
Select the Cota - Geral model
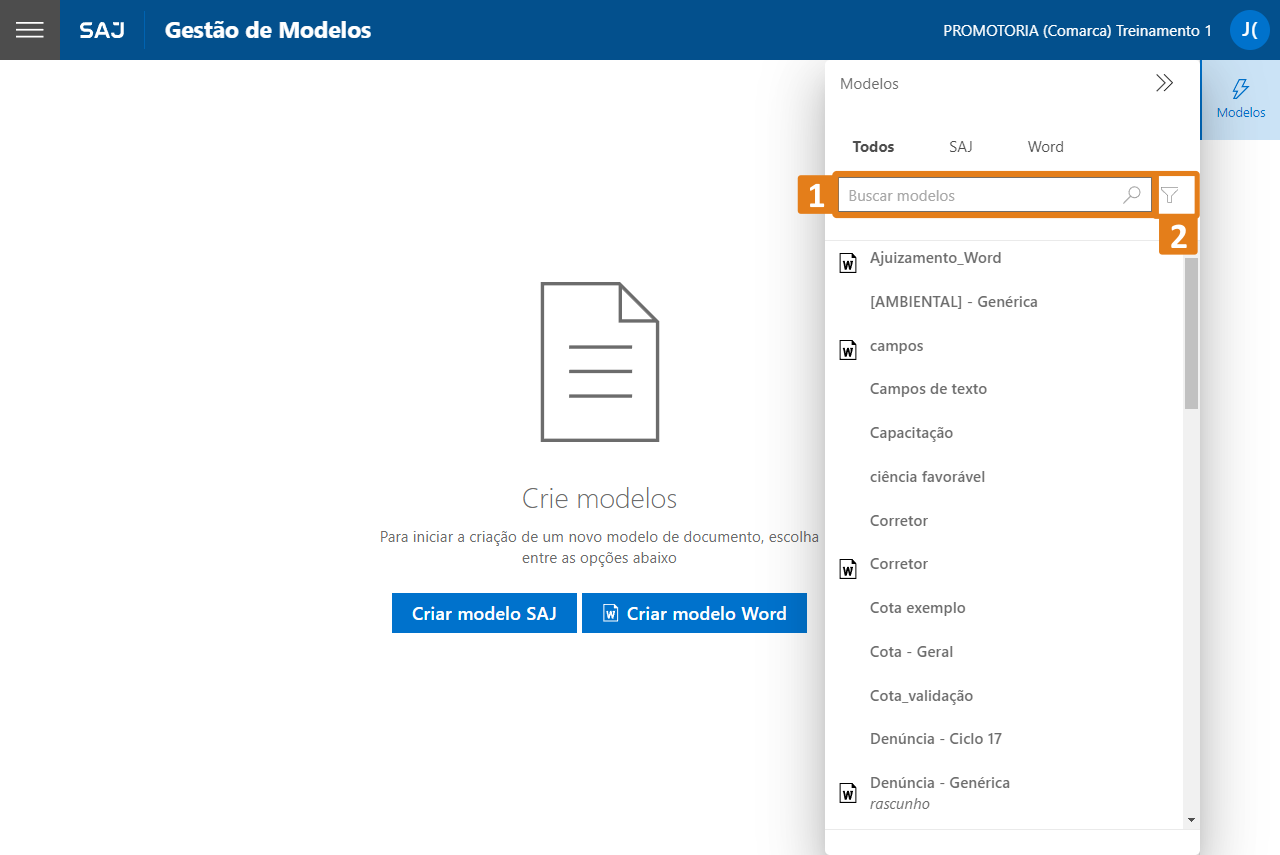coord(911,652)
